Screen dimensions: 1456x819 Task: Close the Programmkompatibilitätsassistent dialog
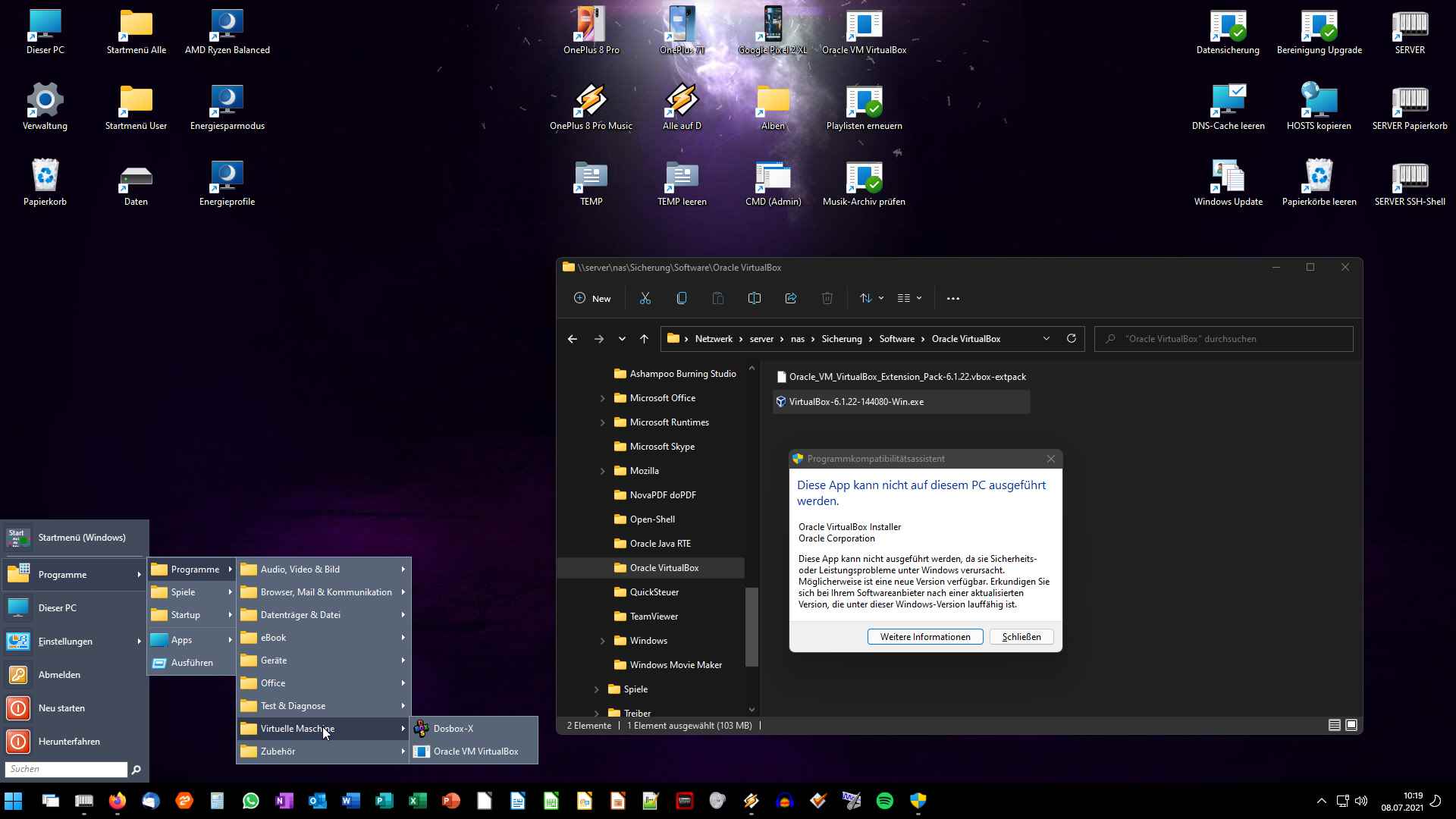tap(1051, 459)
